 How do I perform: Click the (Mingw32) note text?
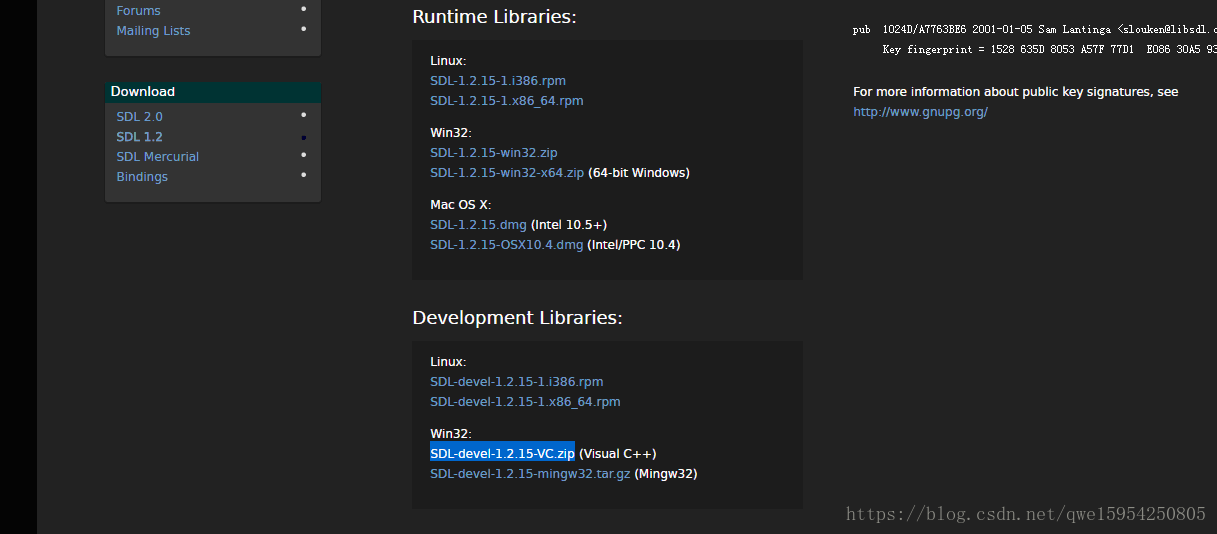[x=665, y=474]
